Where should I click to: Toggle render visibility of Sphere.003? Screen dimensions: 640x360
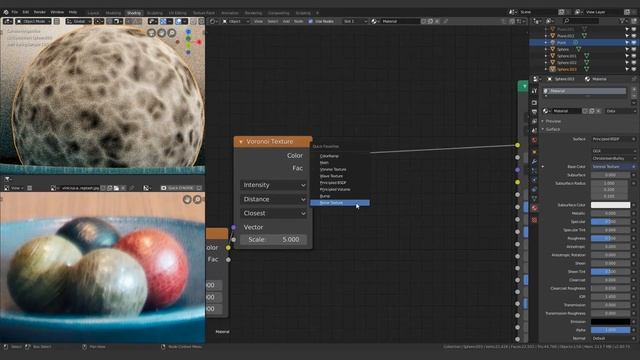[x=634, y=69]
